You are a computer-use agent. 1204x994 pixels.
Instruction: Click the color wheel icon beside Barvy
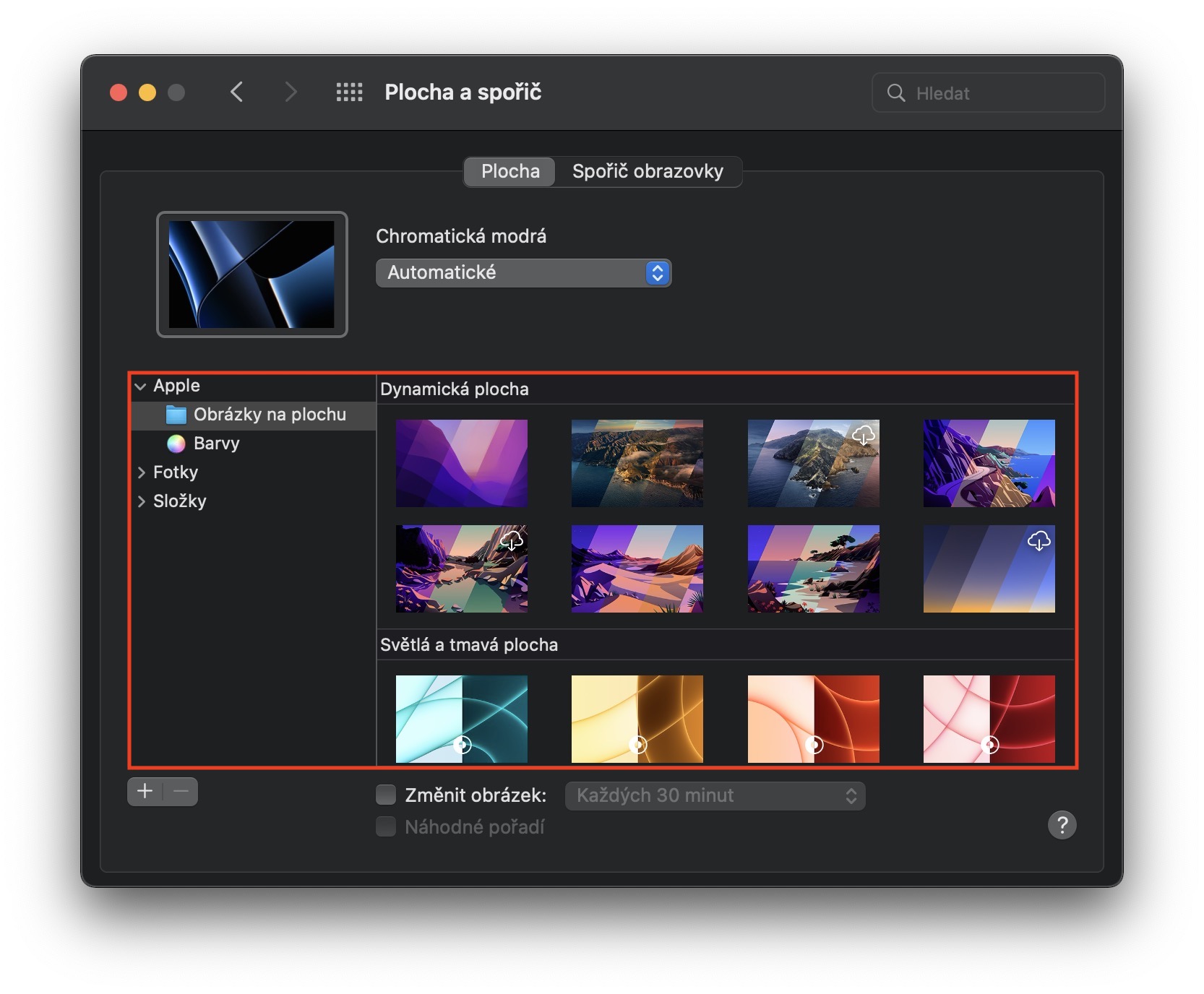tap(176, 444)
